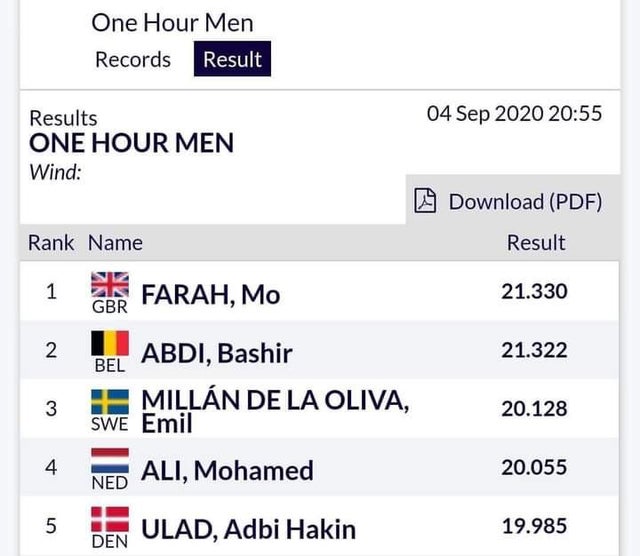Select the Result tab
The height and width of the screenshot is (556, 640).
click(232, 59)
